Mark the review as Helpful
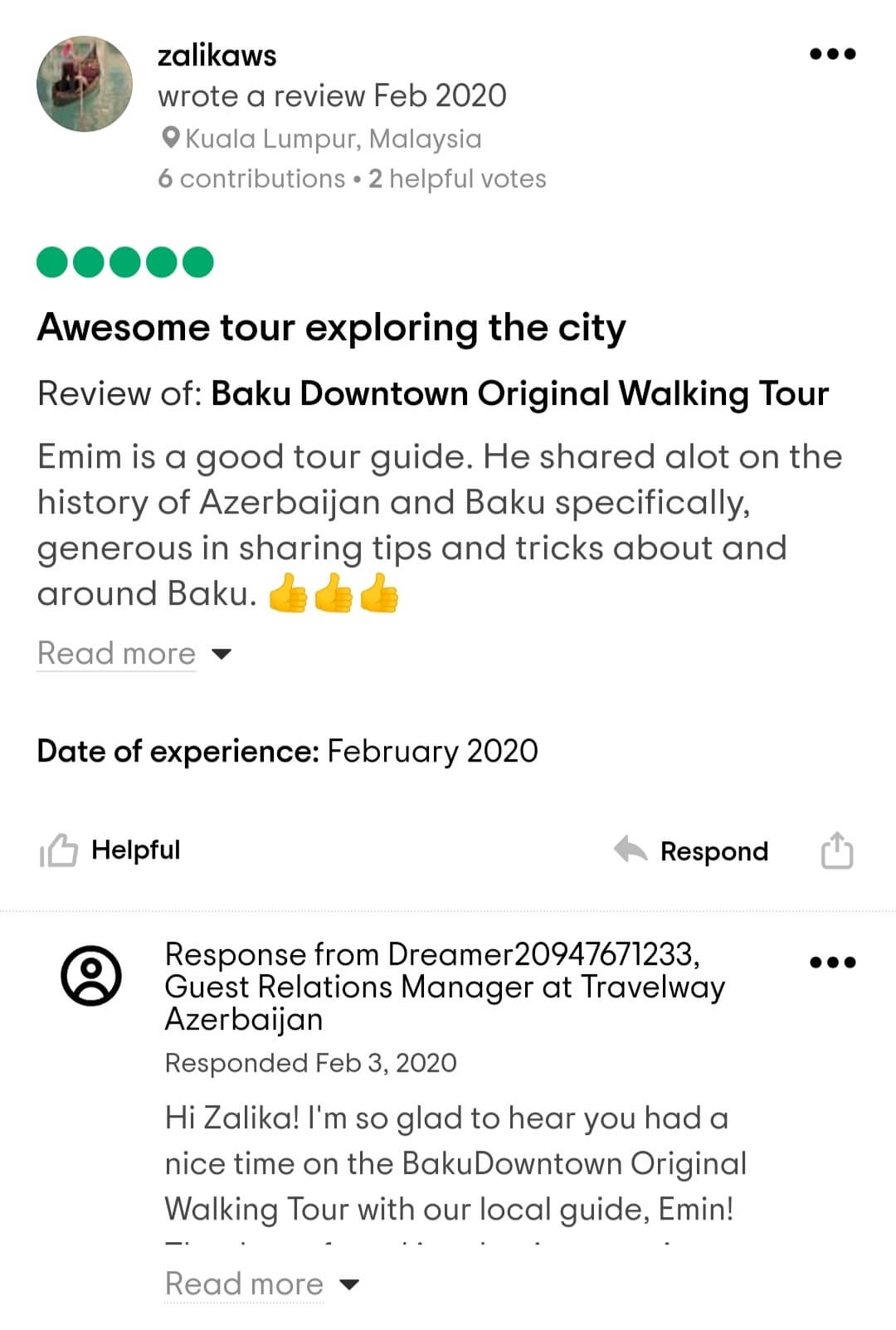The image size is (896, 1330). [135, 850]
